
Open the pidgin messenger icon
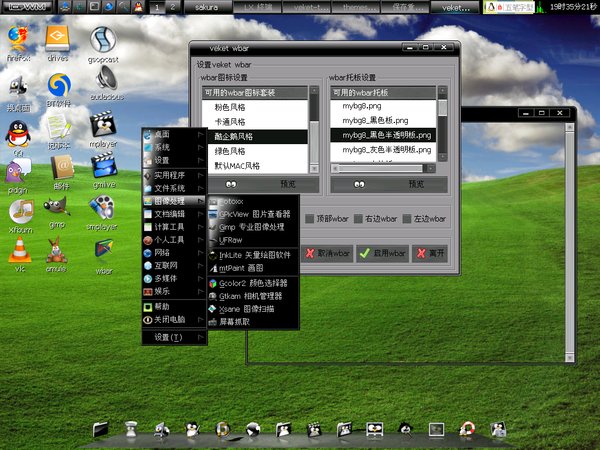(x=18, y=170)
